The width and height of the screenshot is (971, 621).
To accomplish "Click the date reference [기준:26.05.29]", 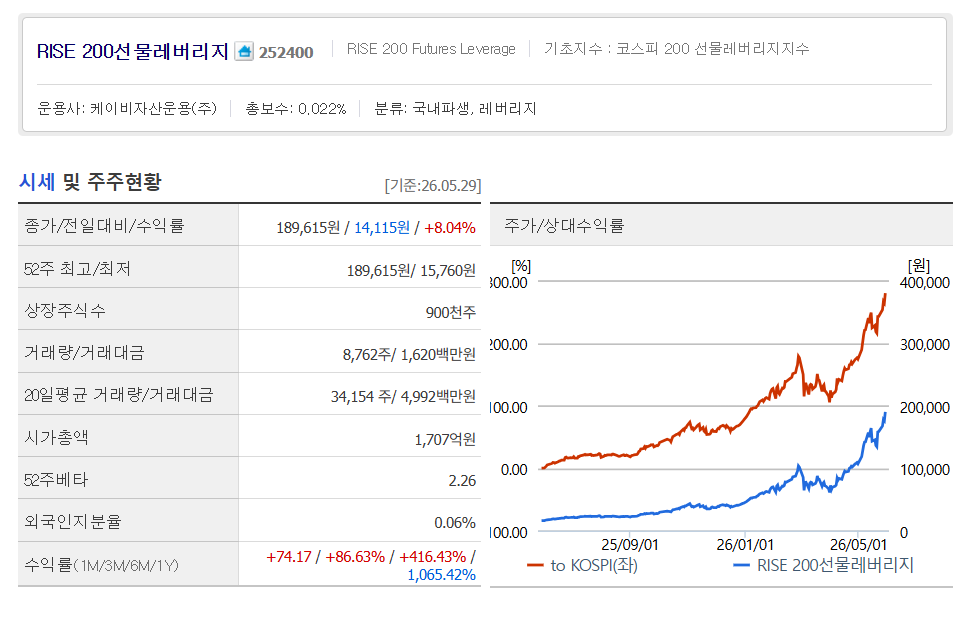I will 433,185.
